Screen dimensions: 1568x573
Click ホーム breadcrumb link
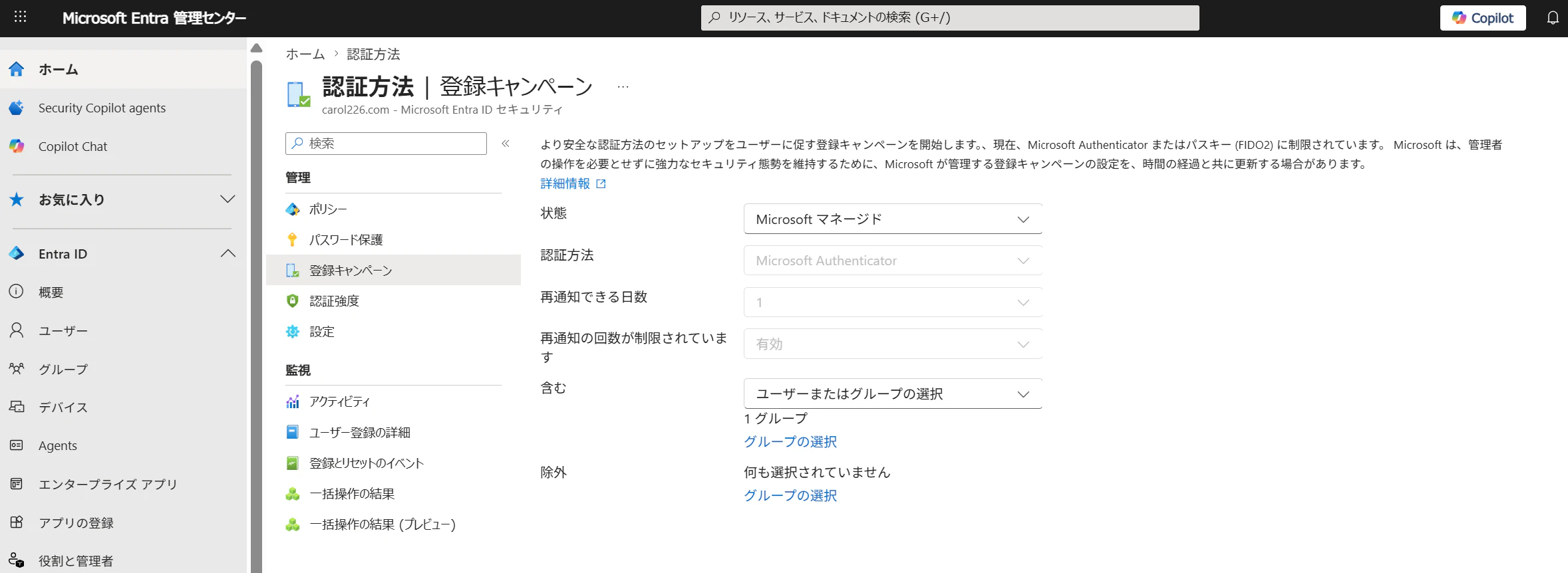click(x=305, y=55)
